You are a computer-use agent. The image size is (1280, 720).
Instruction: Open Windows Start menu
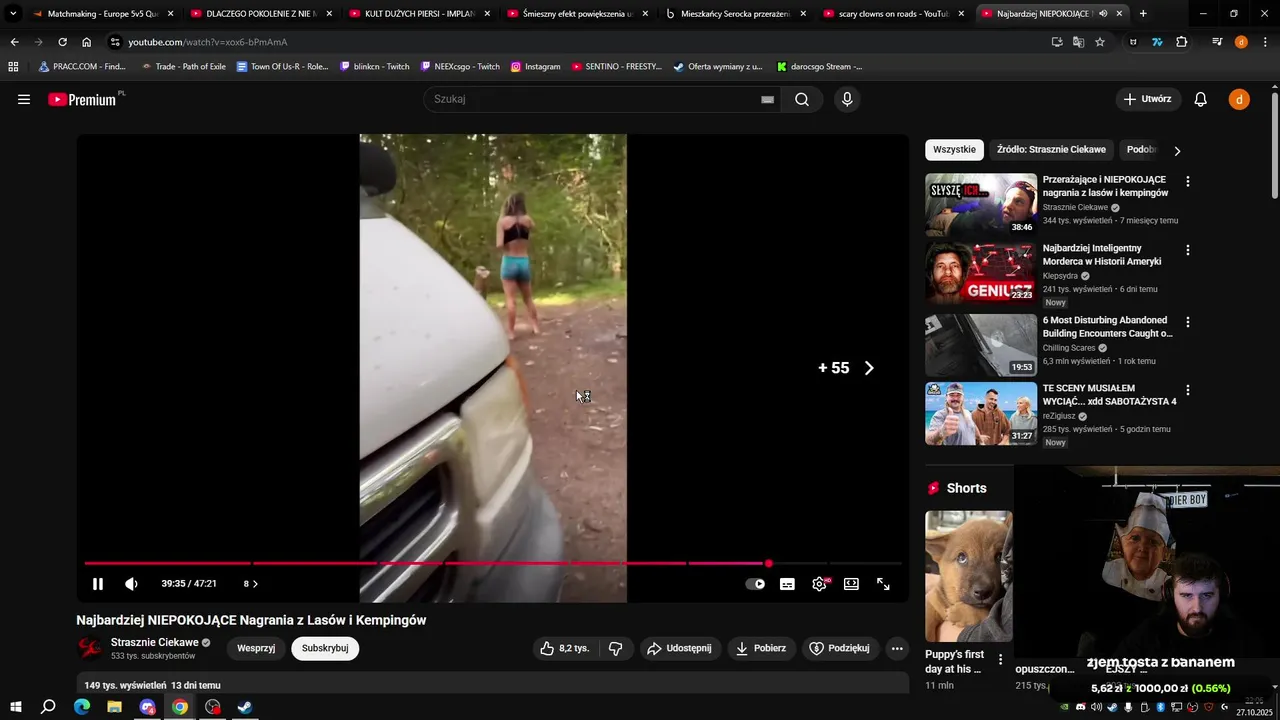point(16,707)
